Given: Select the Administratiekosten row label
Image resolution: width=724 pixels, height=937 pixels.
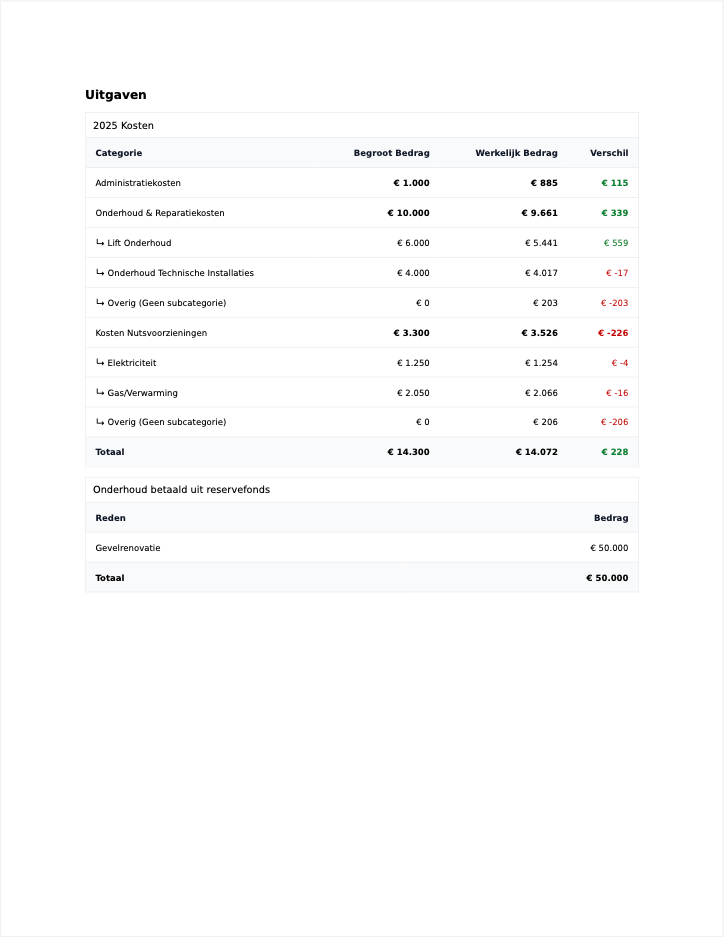Looking at the screenshot, I should point(138,183).
